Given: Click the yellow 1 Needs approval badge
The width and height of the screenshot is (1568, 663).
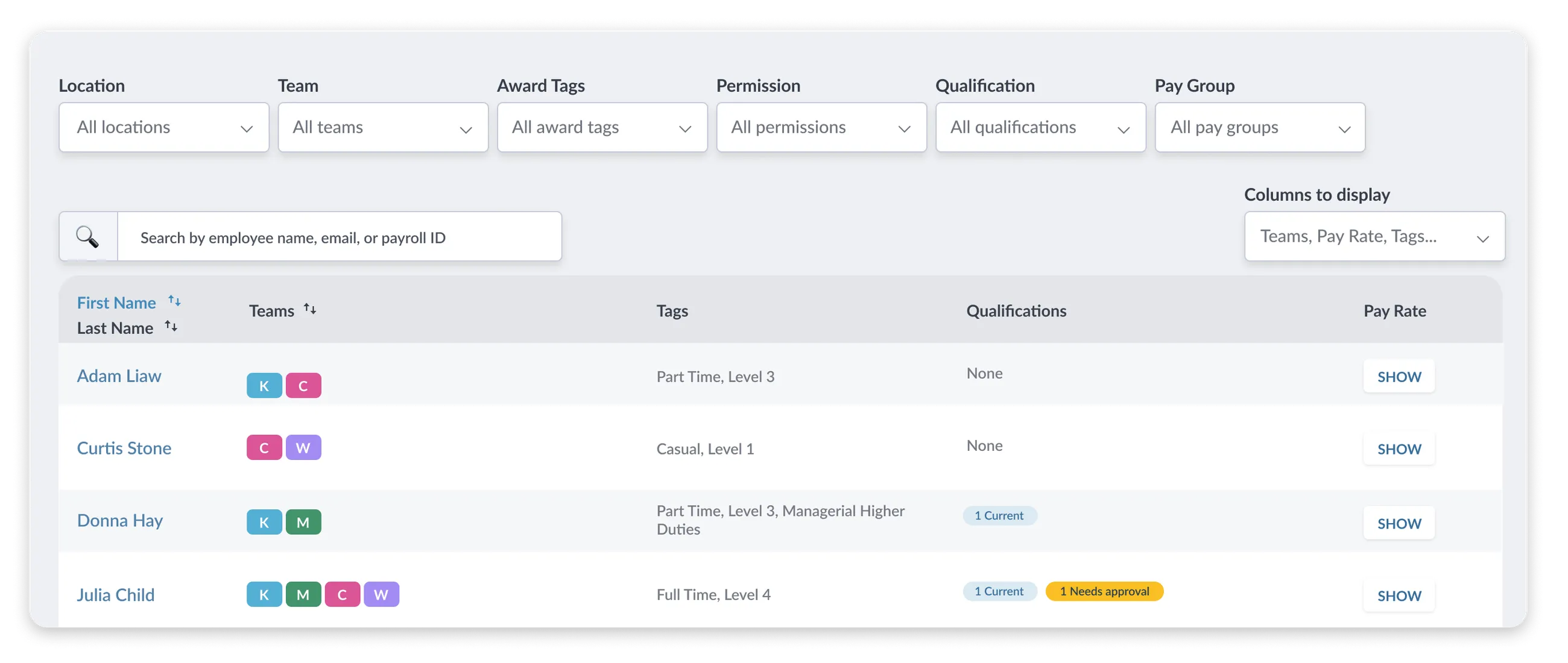Looking at the screenshot, I should pos(1104,591).
